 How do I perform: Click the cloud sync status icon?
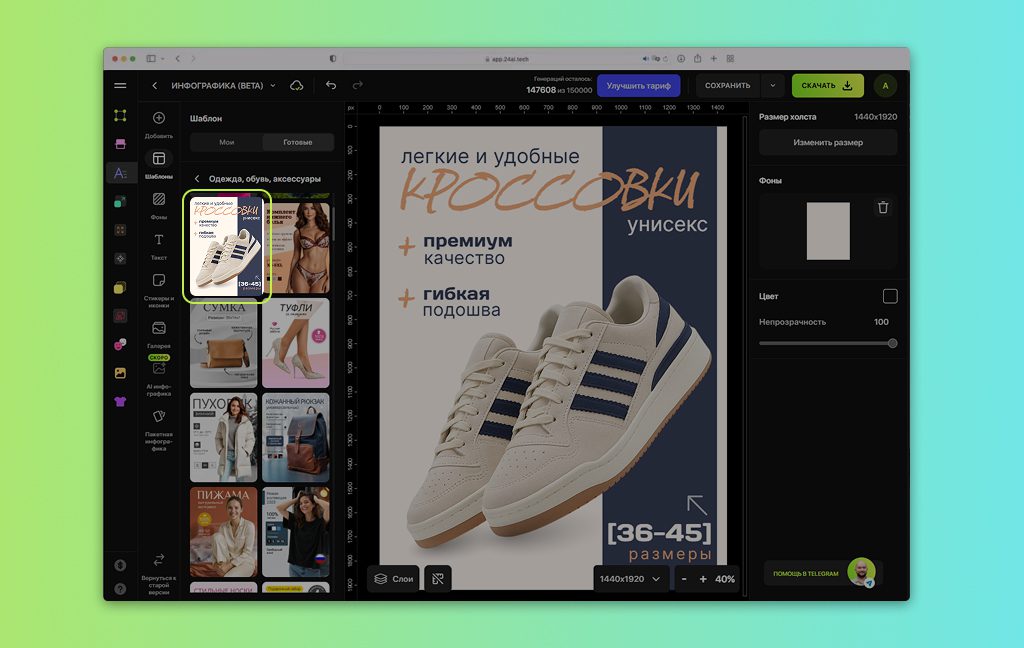[x=296, y=86]
